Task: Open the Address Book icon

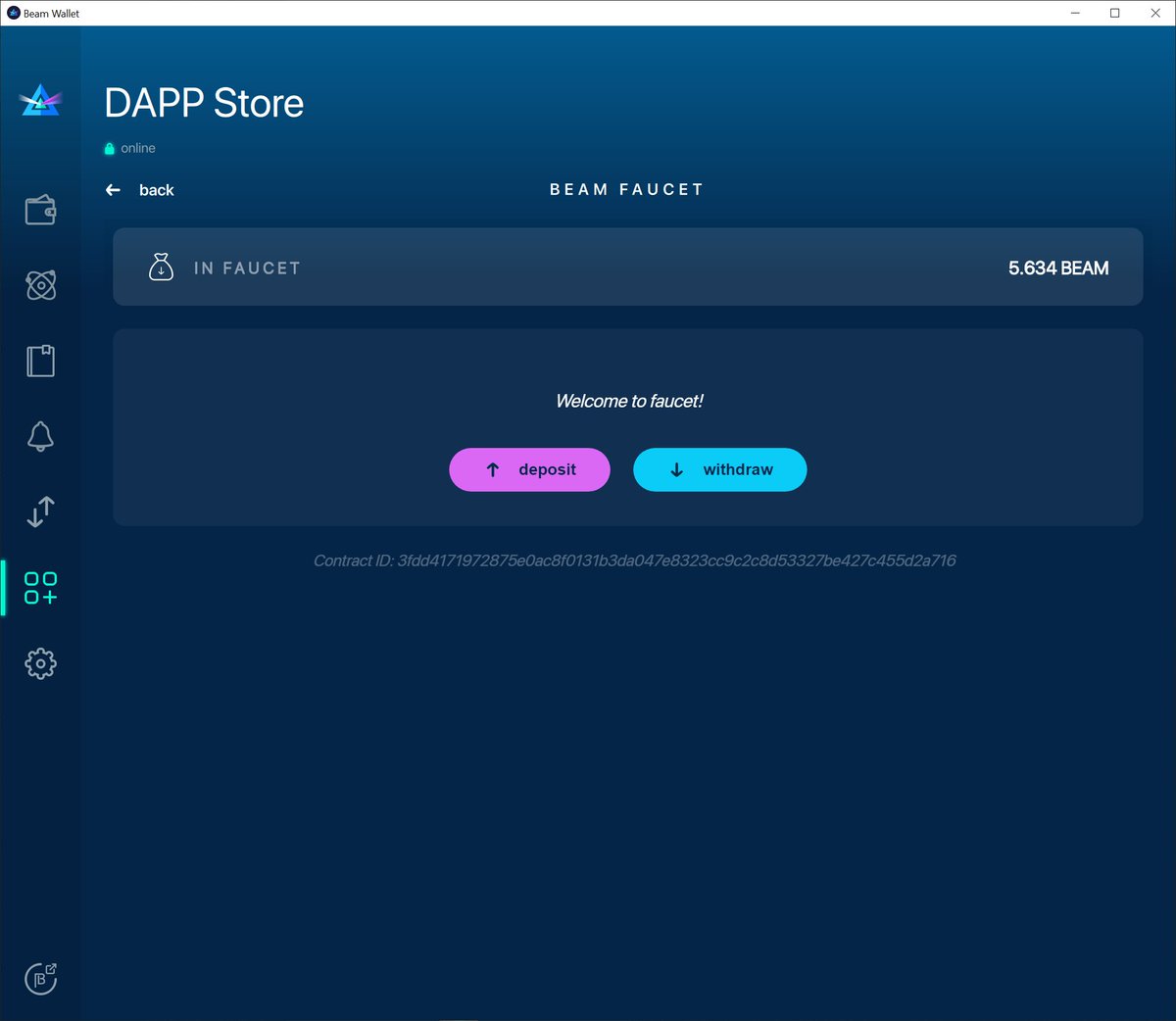Action: (x=40, y=360)
